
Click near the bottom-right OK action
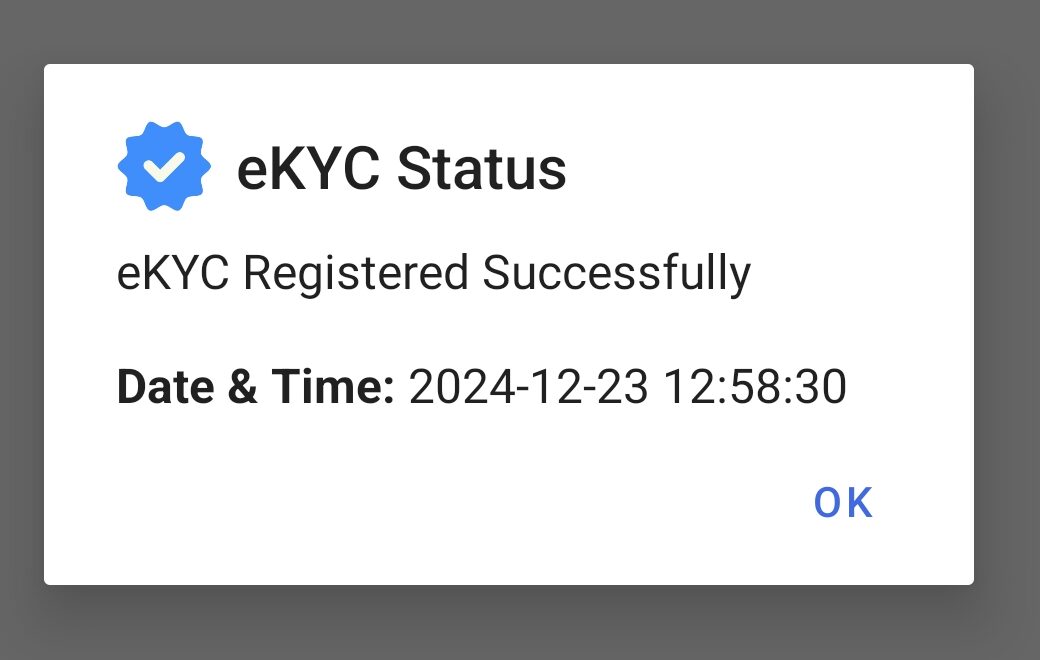click(x=843, y=501)
